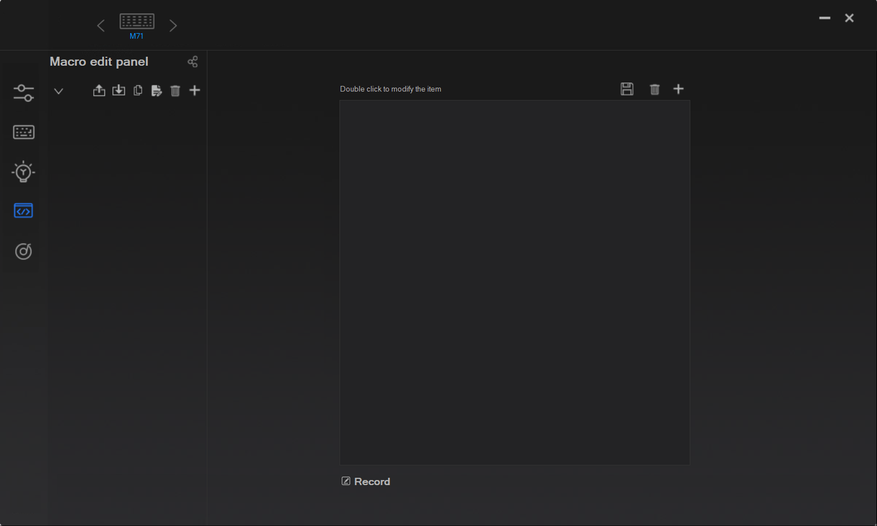Expand the macro list dropdown chevron
Screen dimensions: 877x526
(x=58, y=91)
